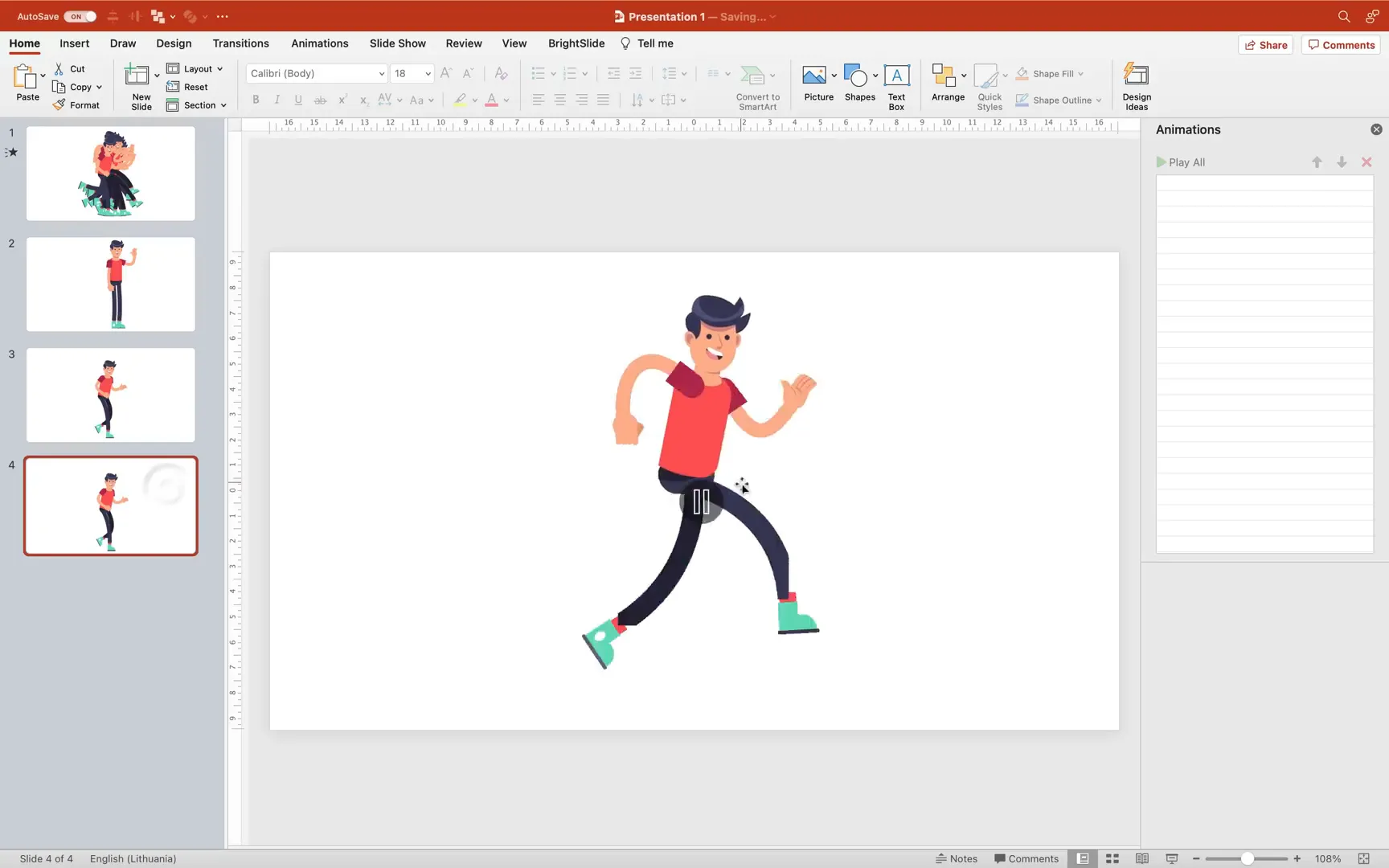Open the font name Calibri (Body) combo box
The image size is (1389, 868).
[317, 73]
